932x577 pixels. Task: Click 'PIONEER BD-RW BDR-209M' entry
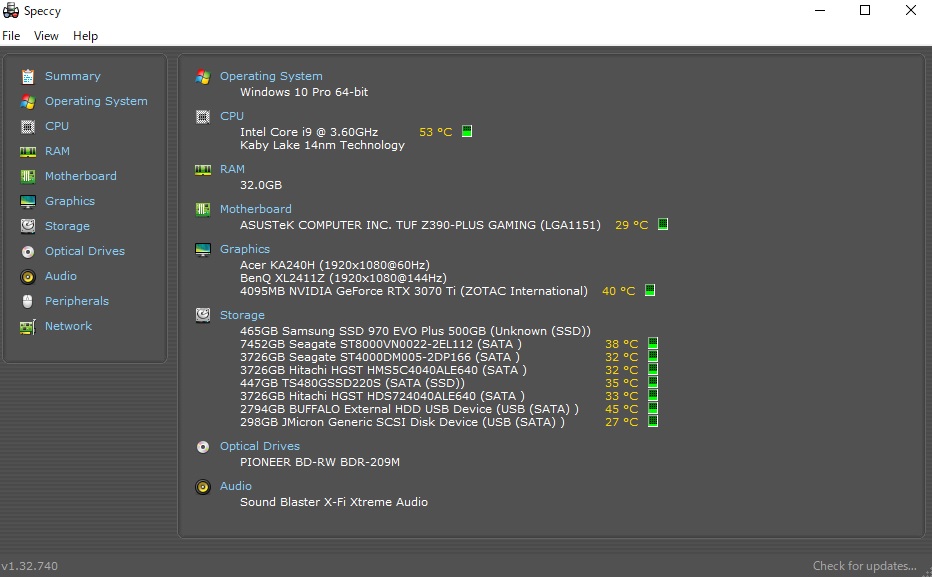click(320, 462)
